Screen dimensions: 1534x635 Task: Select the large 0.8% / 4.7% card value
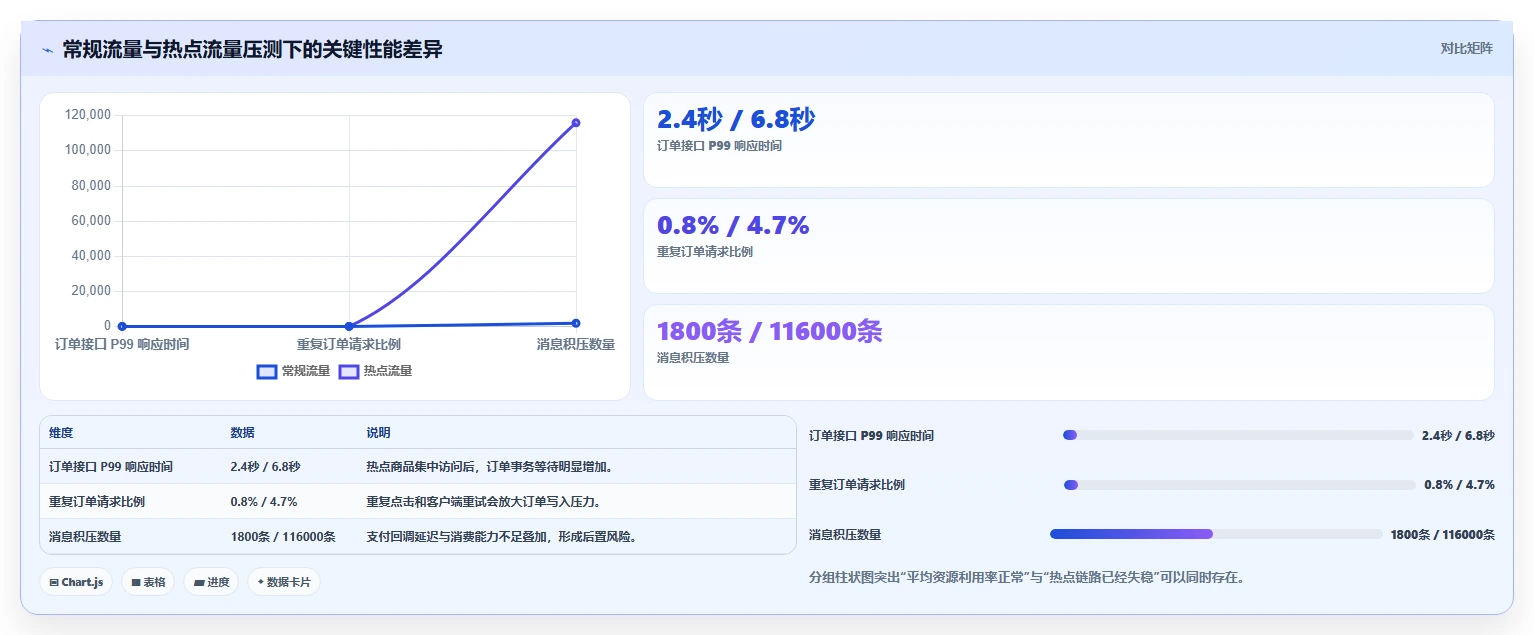(733, 226)
